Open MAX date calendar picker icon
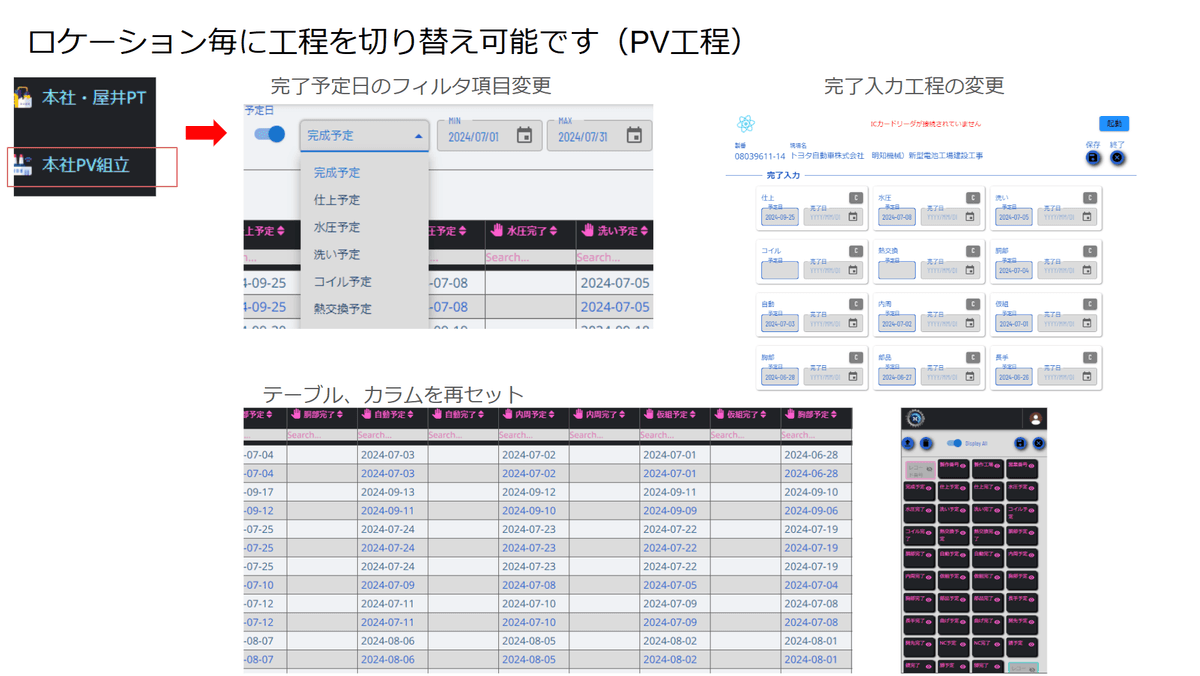This screenshot has height=676, width=1200. coord(634,136)
